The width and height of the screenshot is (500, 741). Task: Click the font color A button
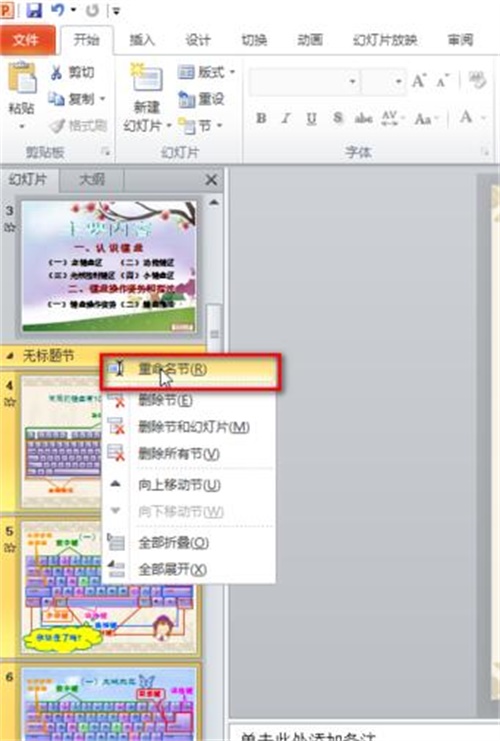[x=466, y=117]
